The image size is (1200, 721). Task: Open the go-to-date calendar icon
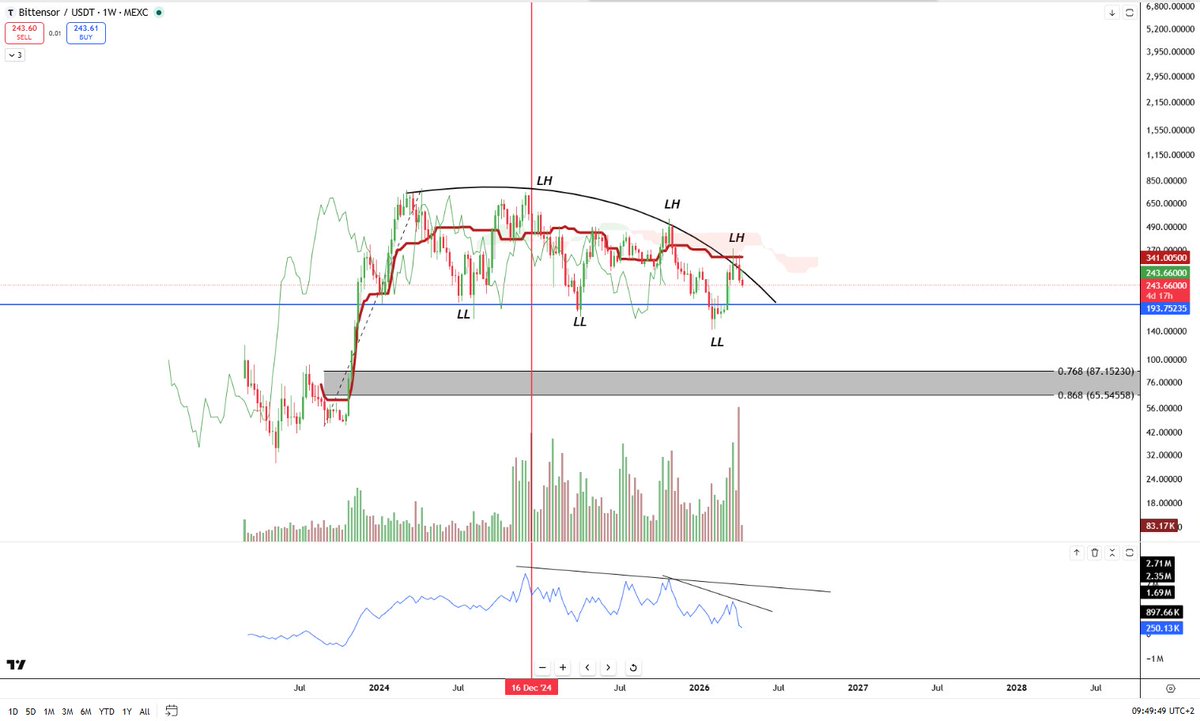171,711
